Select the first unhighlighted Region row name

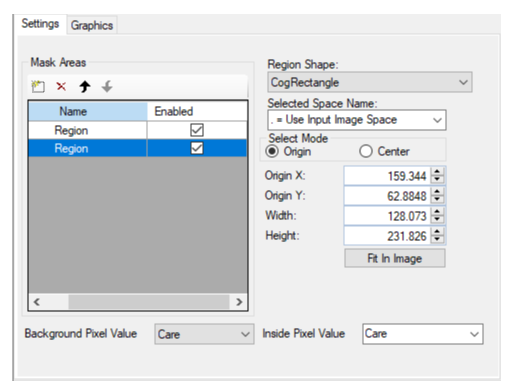coord(88,130)
